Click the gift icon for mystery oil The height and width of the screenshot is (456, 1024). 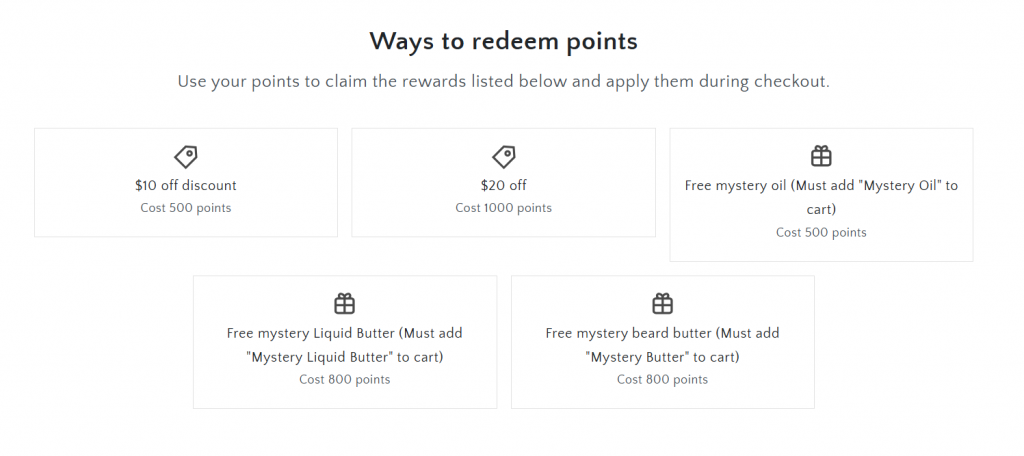[821, 156]
